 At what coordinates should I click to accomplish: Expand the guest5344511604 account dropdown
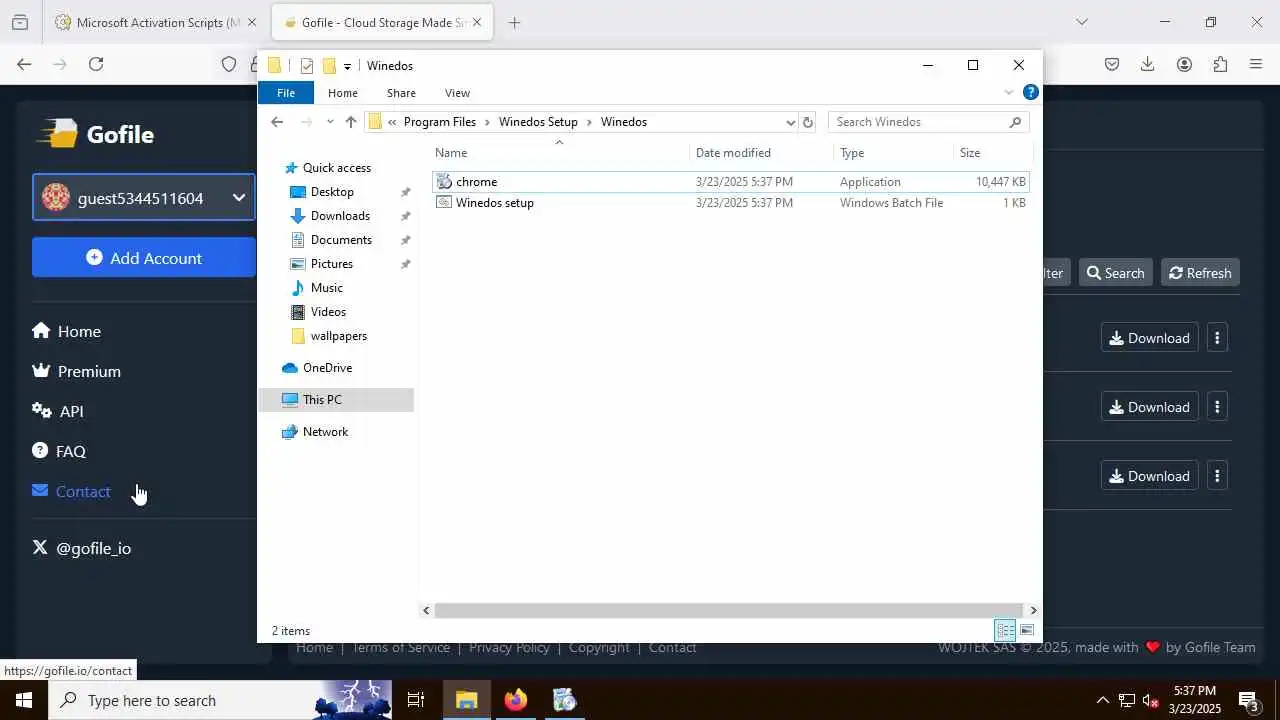coord(144,198)
